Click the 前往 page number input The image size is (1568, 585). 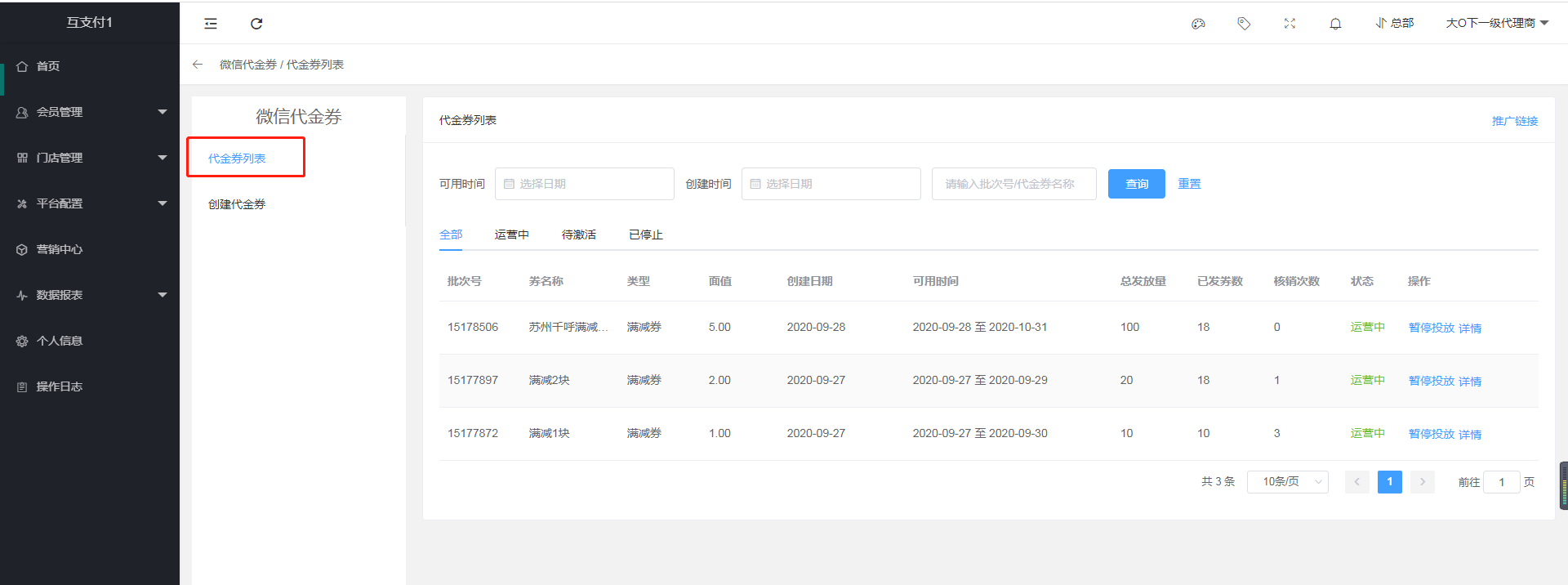(1502, 482)
